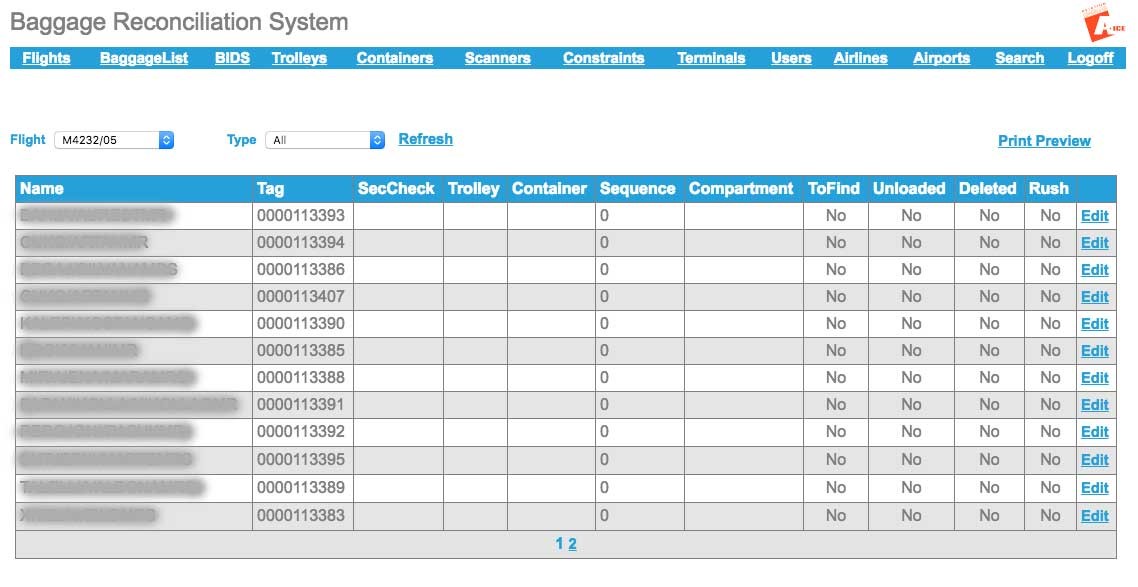The height and width of the screenshot is (587, 1138).
Task: Open the Search page
Action: coord(1019,58)
